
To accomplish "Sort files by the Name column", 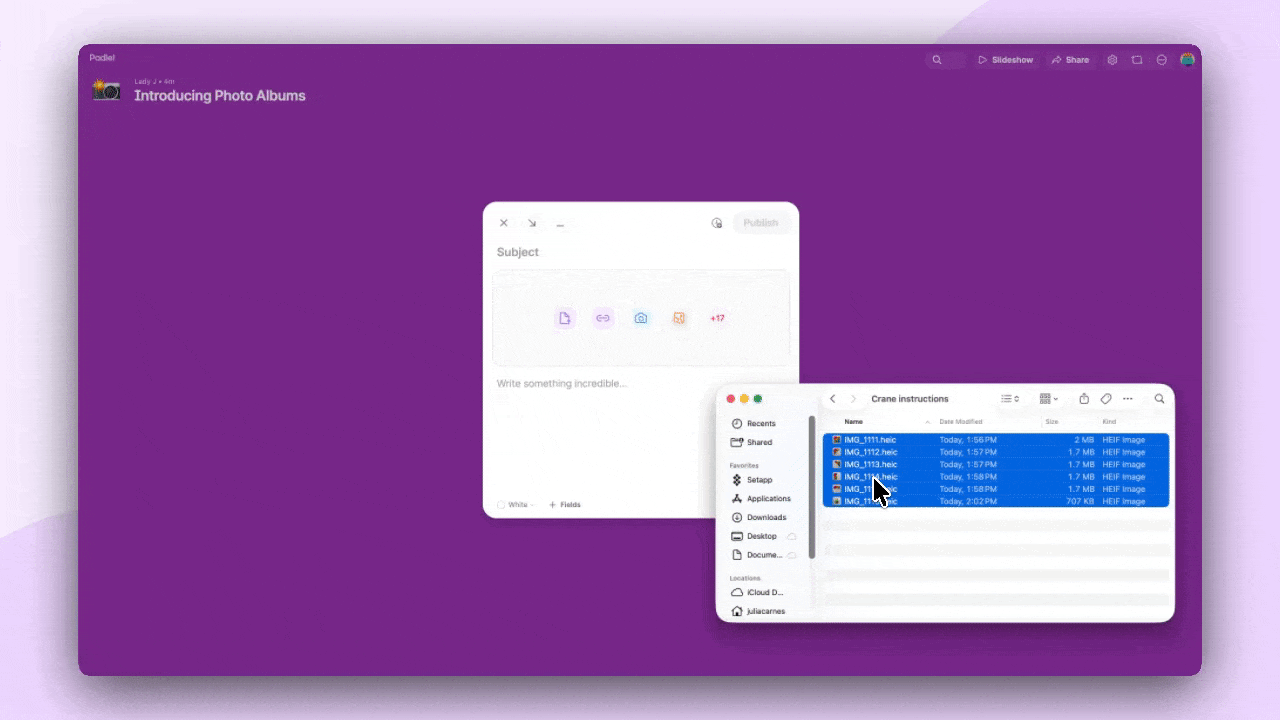I will pyautogui.click(x=854, y=422).
